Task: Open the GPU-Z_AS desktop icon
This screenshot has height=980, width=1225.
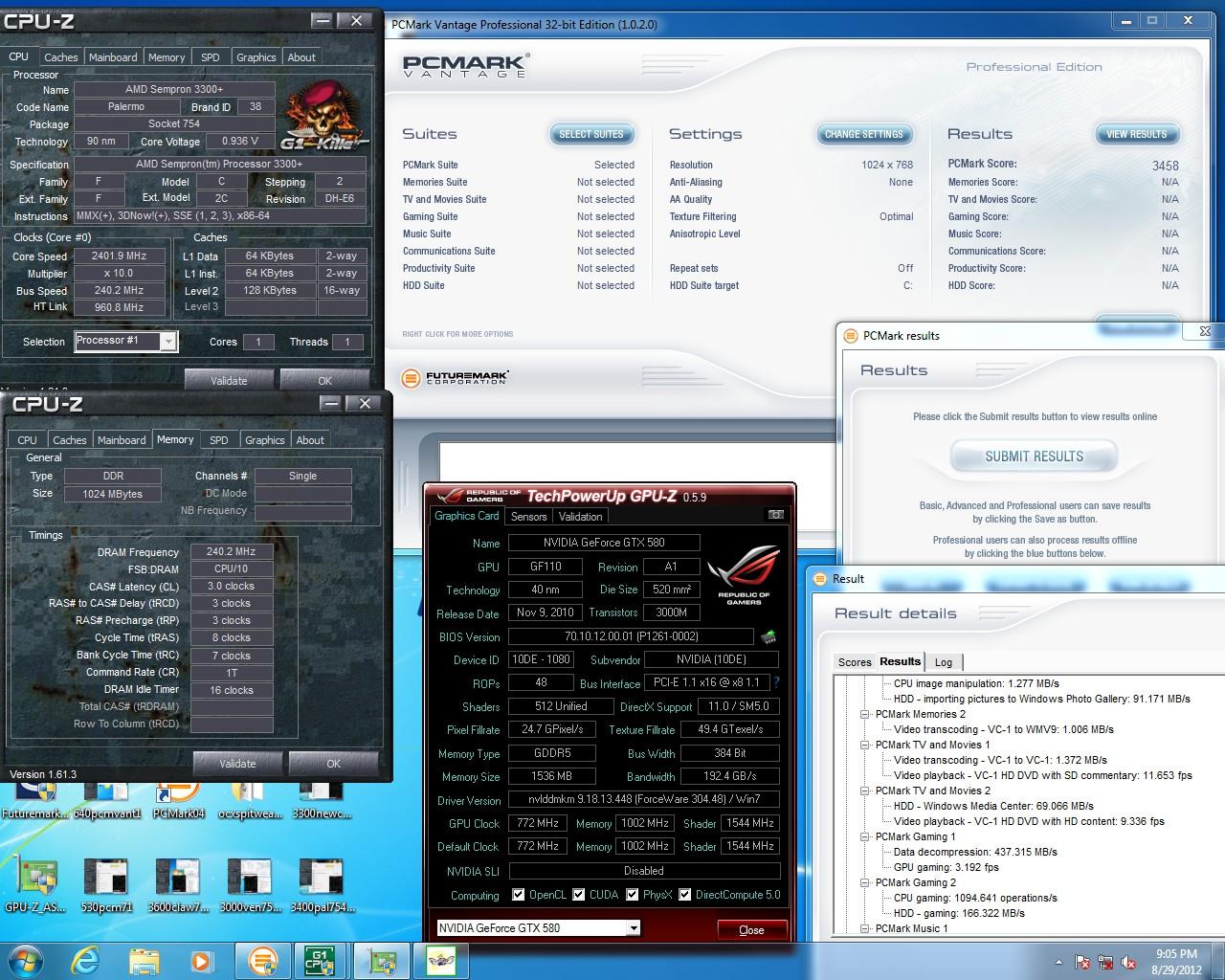Action: coord(34,885)
